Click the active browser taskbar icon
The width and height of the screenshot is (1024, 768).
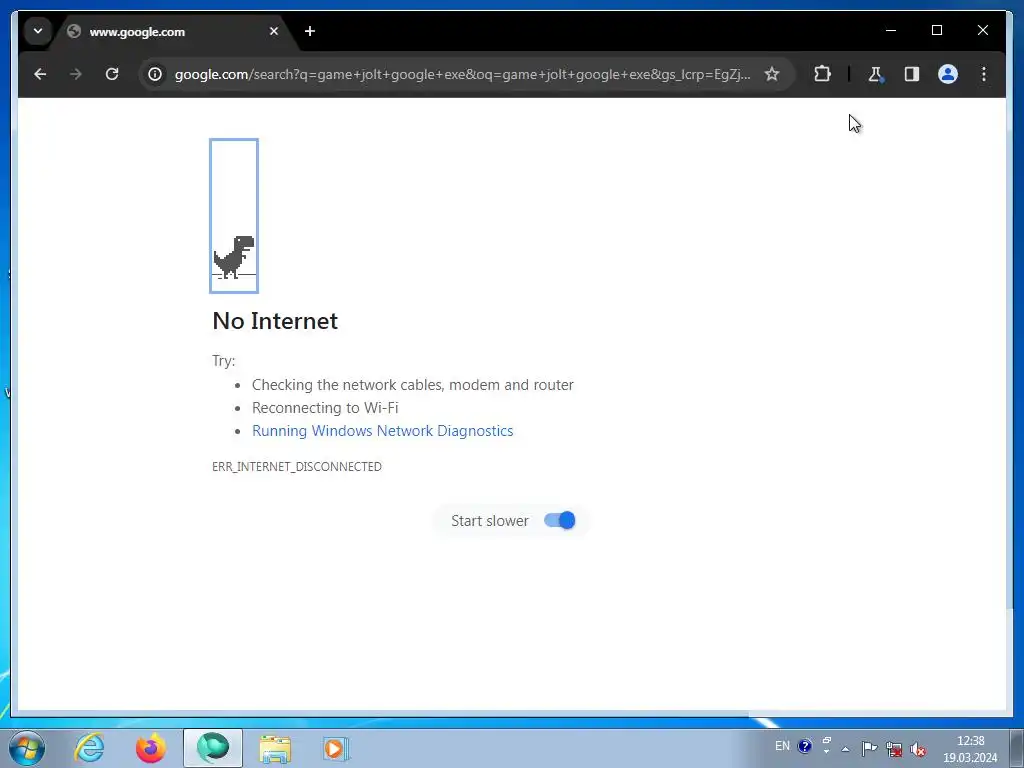[213, 748]
